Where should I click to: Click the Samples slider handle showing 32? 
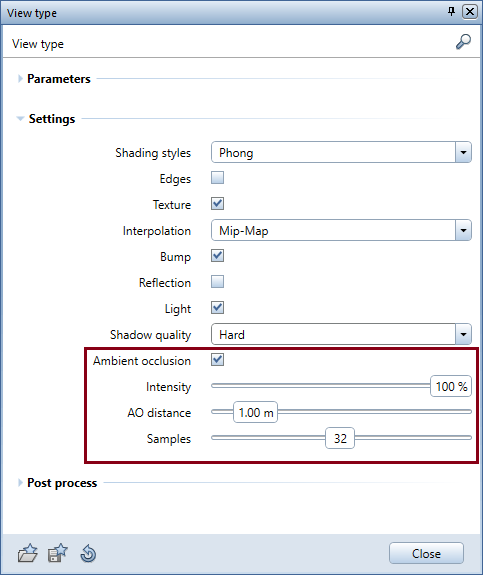340,438
